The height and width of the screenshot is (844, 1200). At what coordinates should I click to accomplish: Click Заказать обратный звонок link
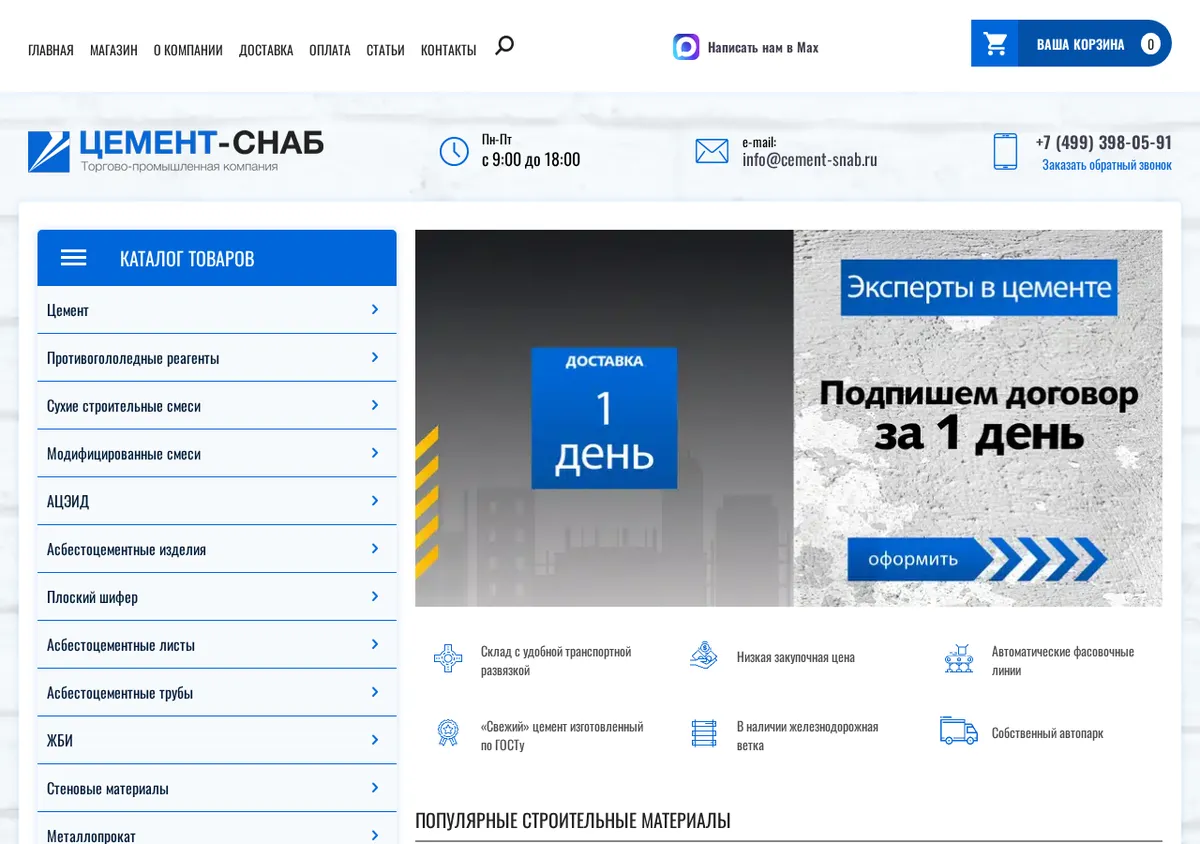(x=1107, y=165)
